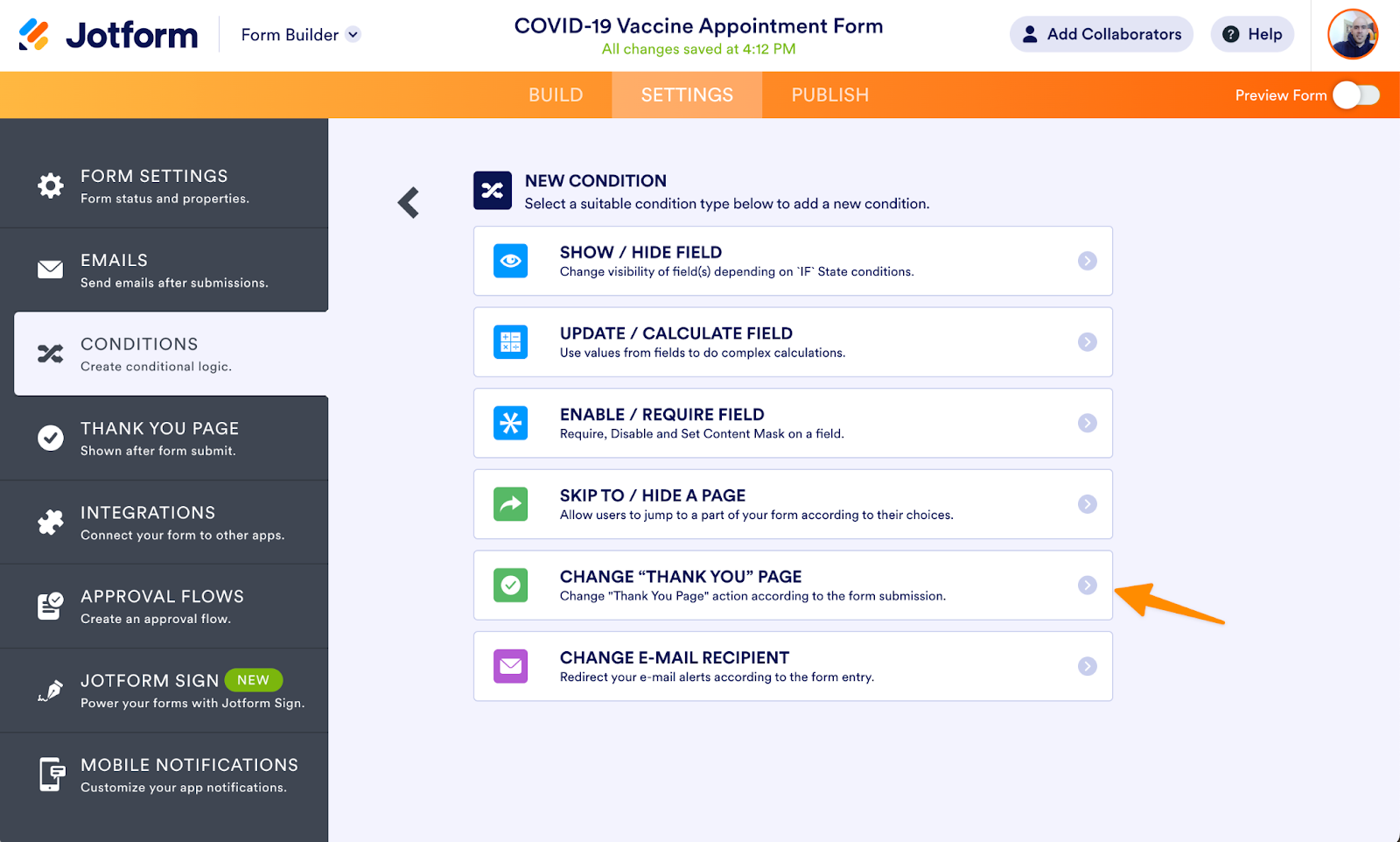This screenshot has width=1400, height=842.
Task: Click the Show/Hide Field eye icon
Action: pos(510,261)
